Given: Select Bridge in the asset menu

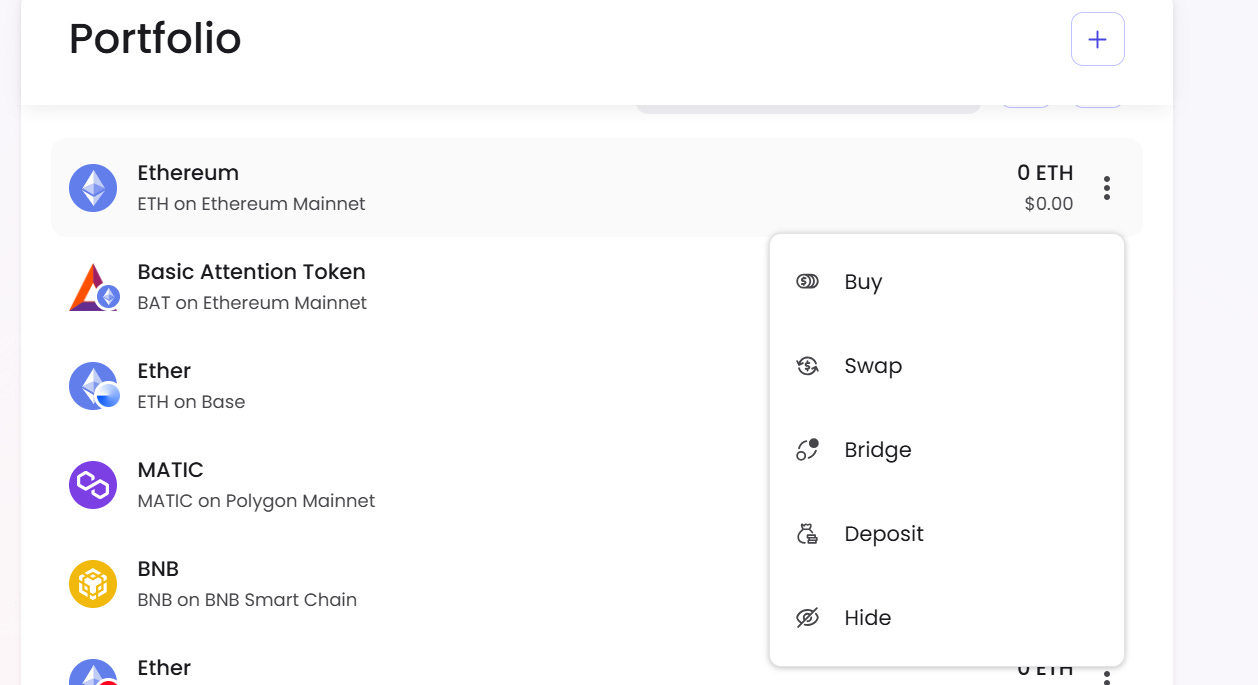Looking at the screenshot, I should tap(877, 450).
